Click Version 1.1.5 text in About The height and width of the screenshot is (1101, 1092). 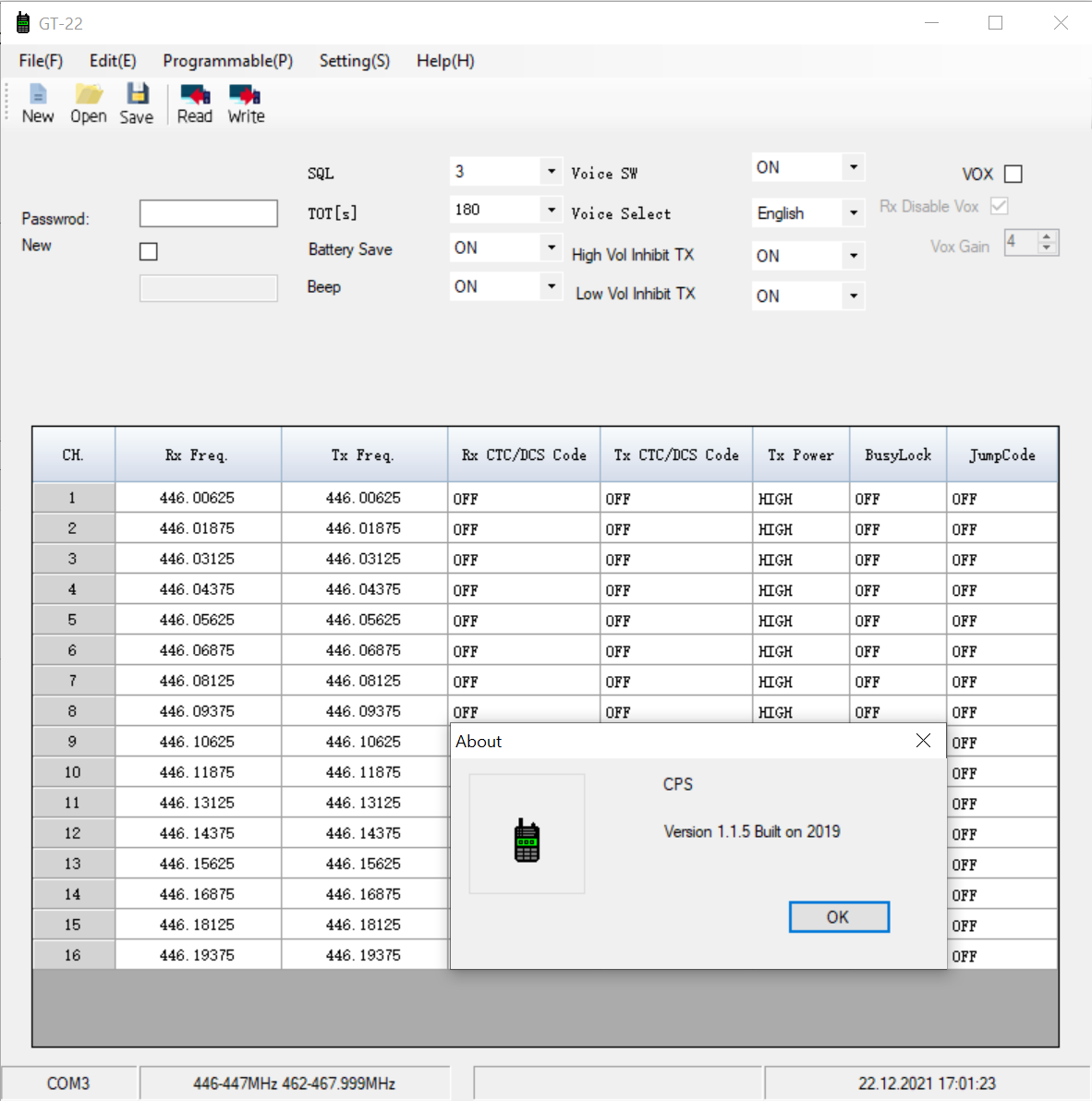[x=752, y=831]
